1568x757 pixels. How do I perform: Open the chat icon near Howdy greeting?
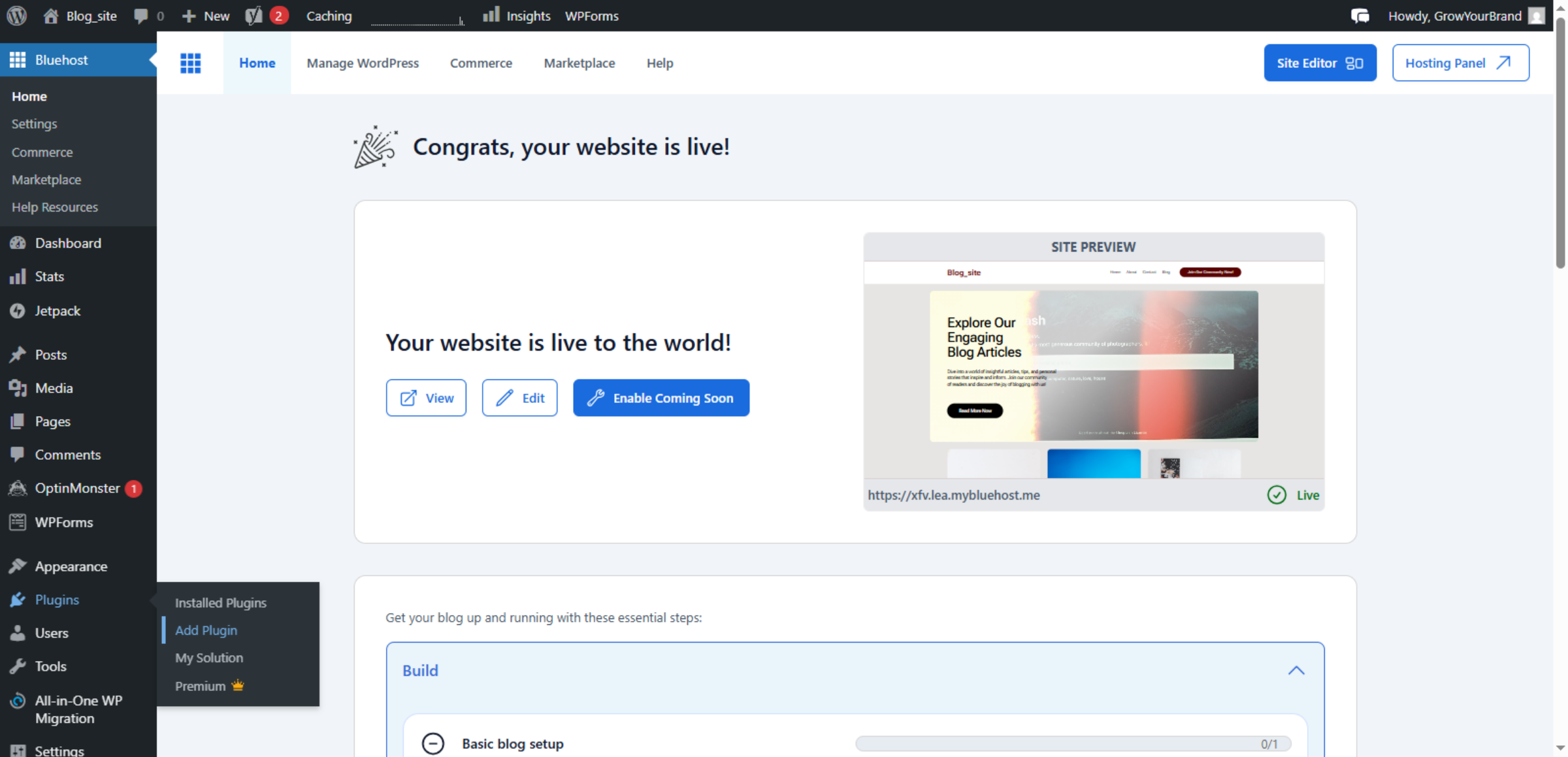[x=1360, y=15]
